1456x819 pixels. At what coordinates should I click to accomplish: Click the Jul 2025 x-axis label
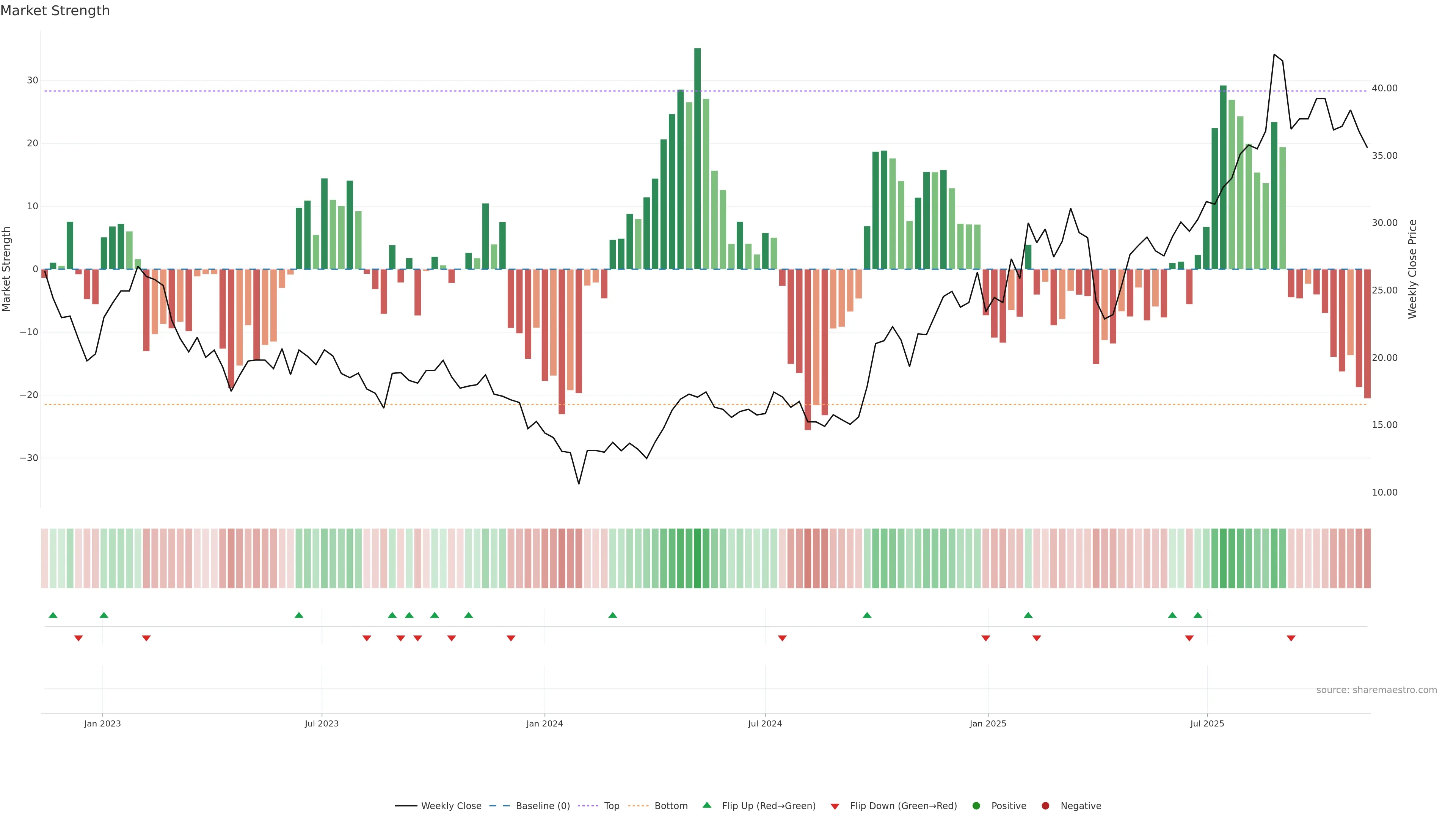1207,723
